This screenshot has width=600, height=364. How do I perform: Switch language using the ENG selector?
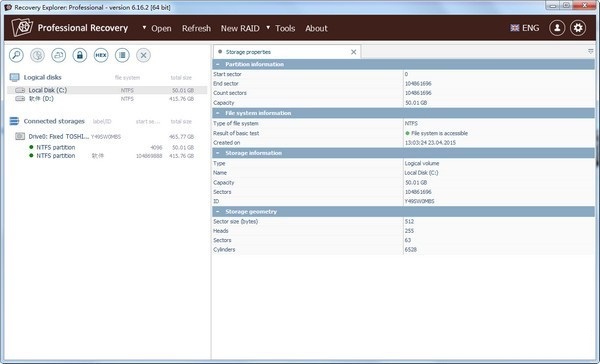pyautogui.click(x=525, y=28)
